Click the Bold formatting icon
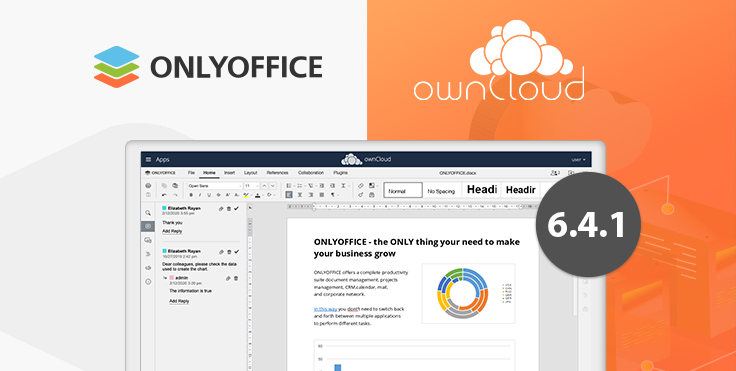 pyautogui.click(x=191, y=195)
